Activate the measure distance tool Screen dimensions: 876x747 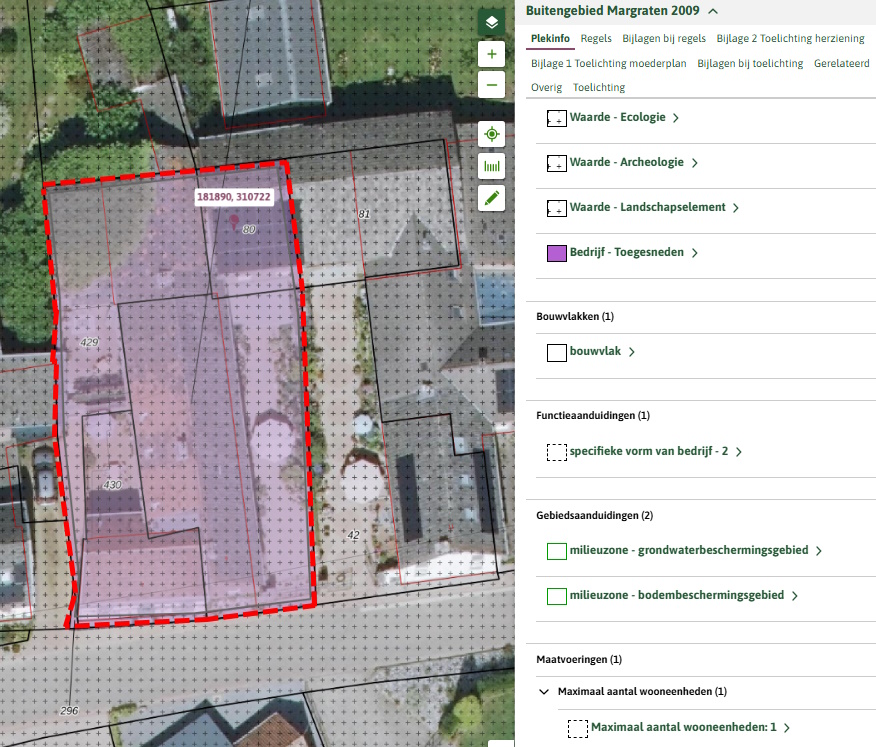tap(492, 166)
